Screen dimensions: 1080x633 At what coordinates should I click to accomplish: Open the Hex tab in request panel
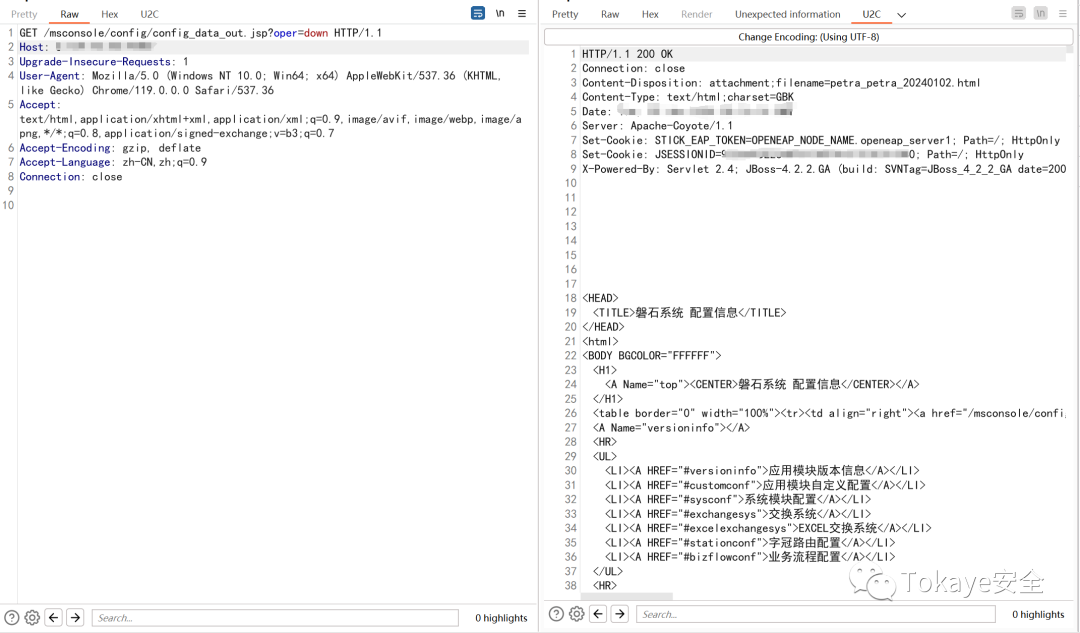(x=110, y=14)
